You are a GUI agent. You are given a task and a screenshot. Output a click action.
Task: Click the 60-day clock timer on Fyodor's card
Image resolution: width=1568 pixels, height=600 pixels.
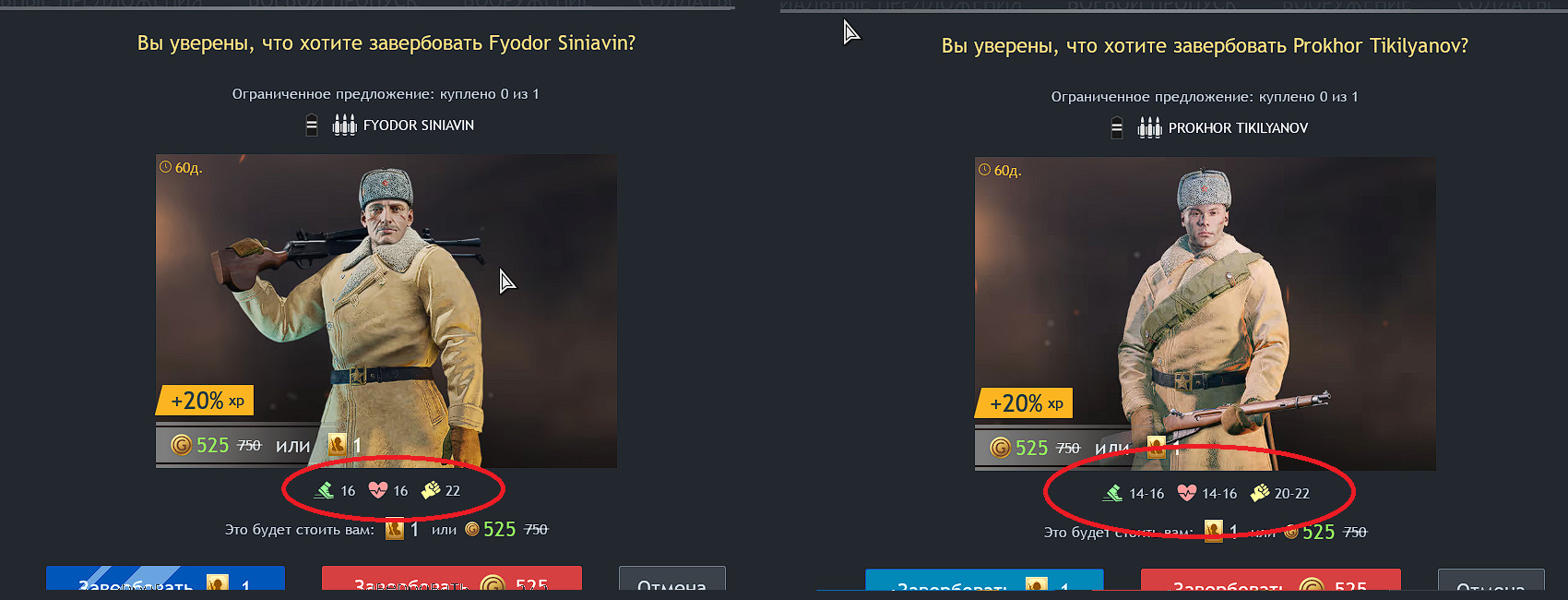pos(181,167)
